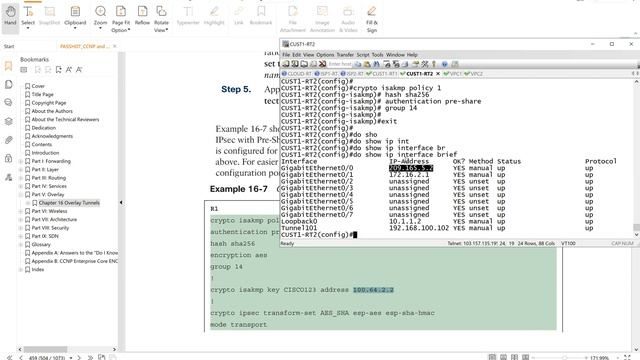Screen dimensions: 640x360
Task: Expand Part VI: Wireless bookmark
Action: coord(21,211)
